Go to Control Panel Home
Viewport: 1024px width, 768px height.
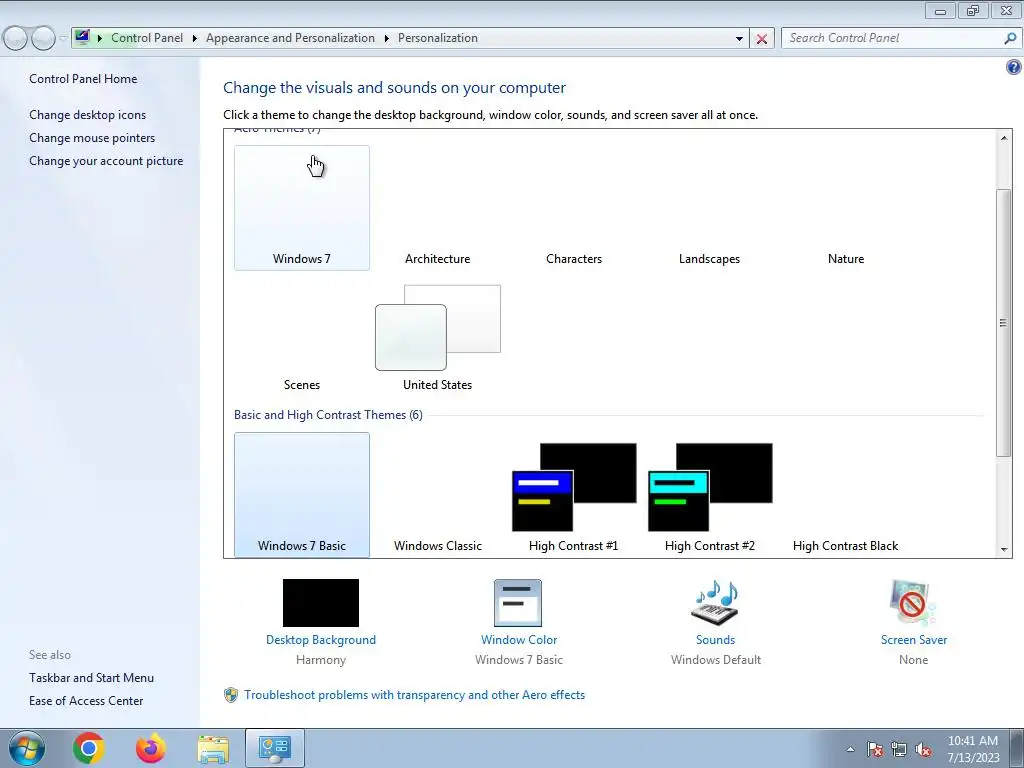(x=83, y=78)
